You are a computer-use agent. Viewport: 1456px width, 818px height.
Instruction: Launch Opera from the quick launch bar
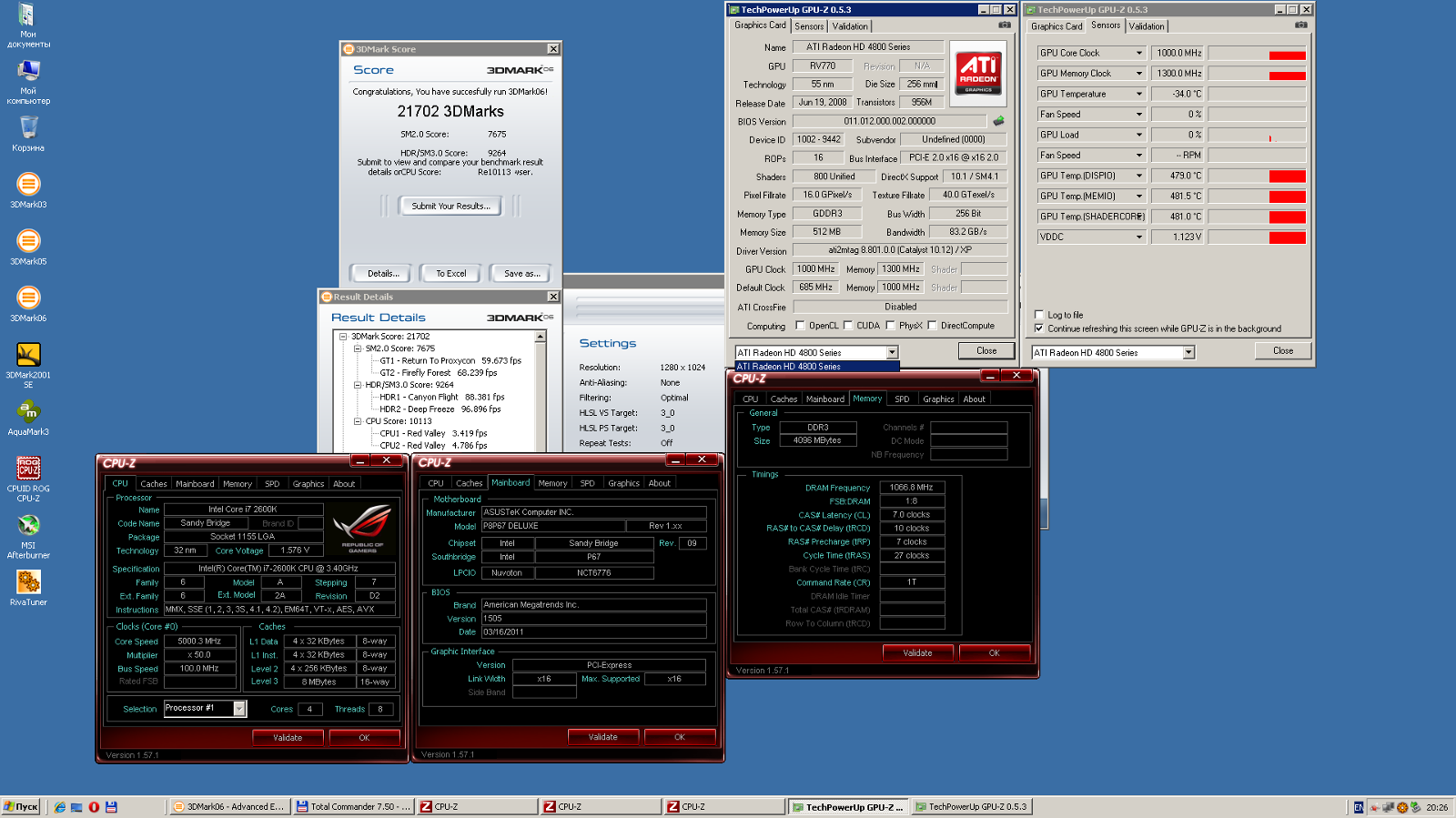pyautogui.click(x=94, y=807)
